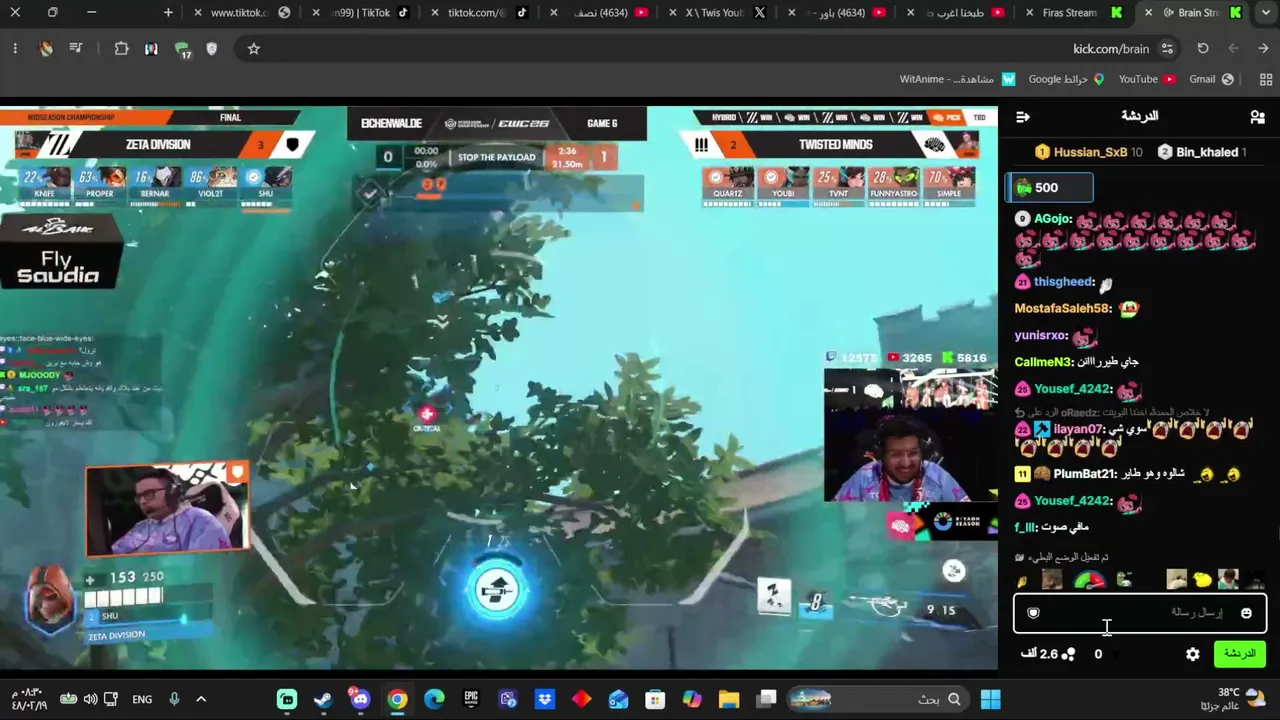Viewport: 1280px width, 720px height.
Task: Expand the hidden system tray icons chevron
Action: click(x=201, y=699)
